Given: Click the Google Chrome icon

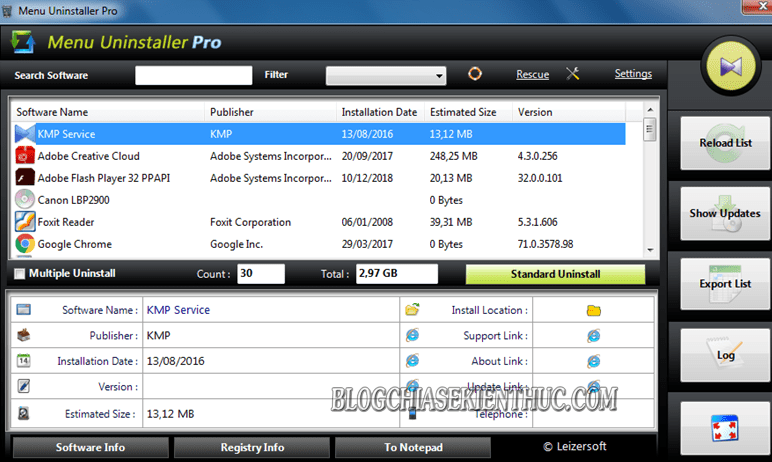Looking at the screenshot, I should (25, 244).
